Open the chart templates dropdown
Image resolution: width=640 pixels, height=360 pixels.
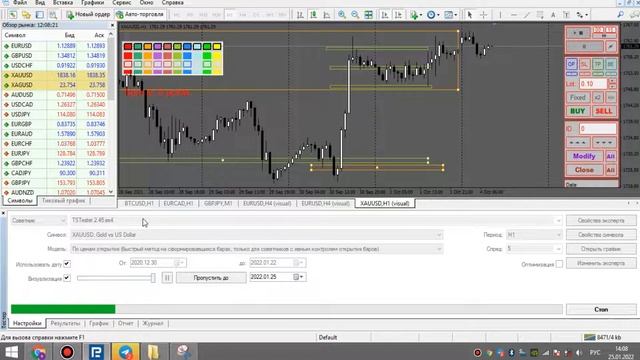(x=450, y=15)
